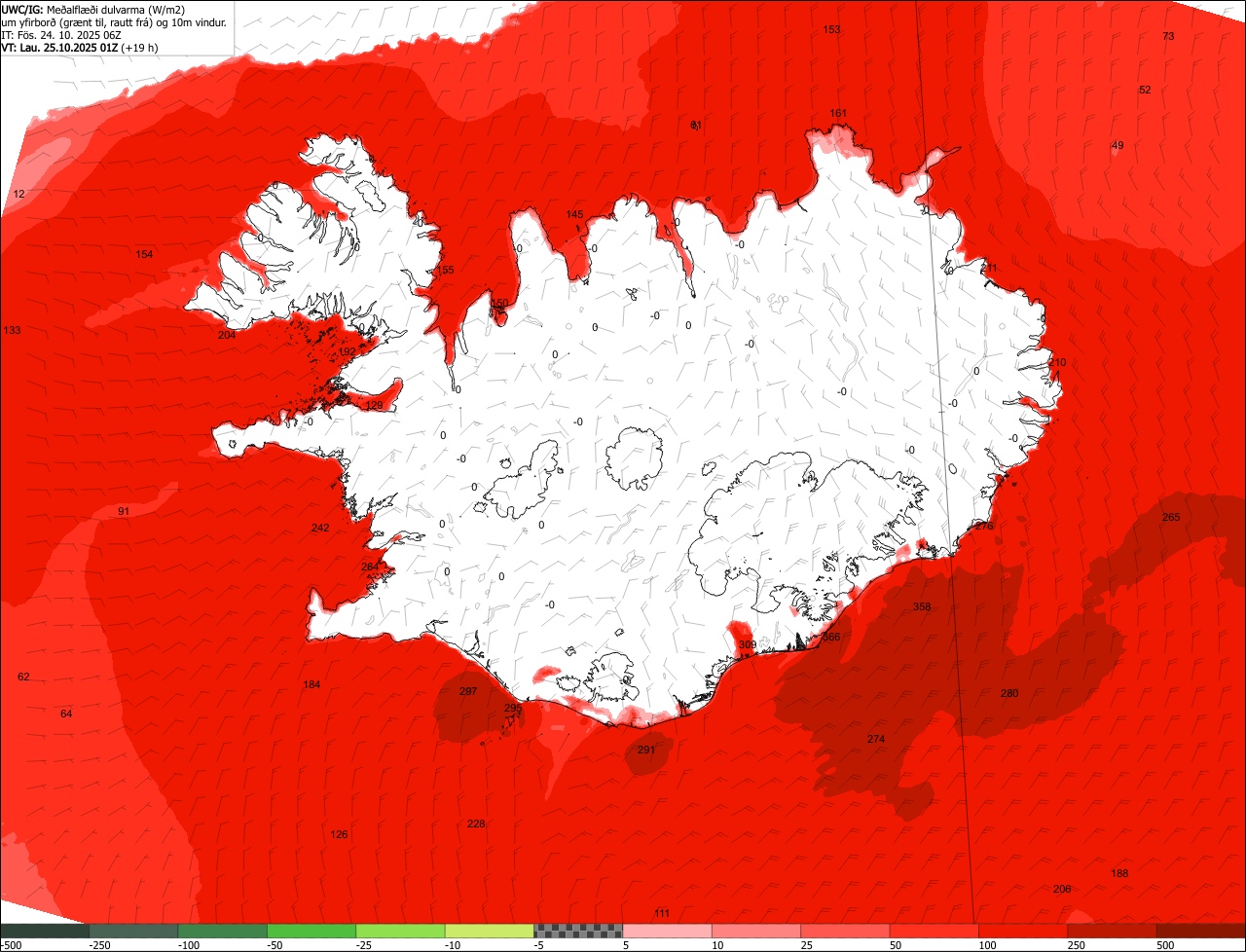Click the map value 192
Screen dimensions: 1246x952
tap(347, 351)
